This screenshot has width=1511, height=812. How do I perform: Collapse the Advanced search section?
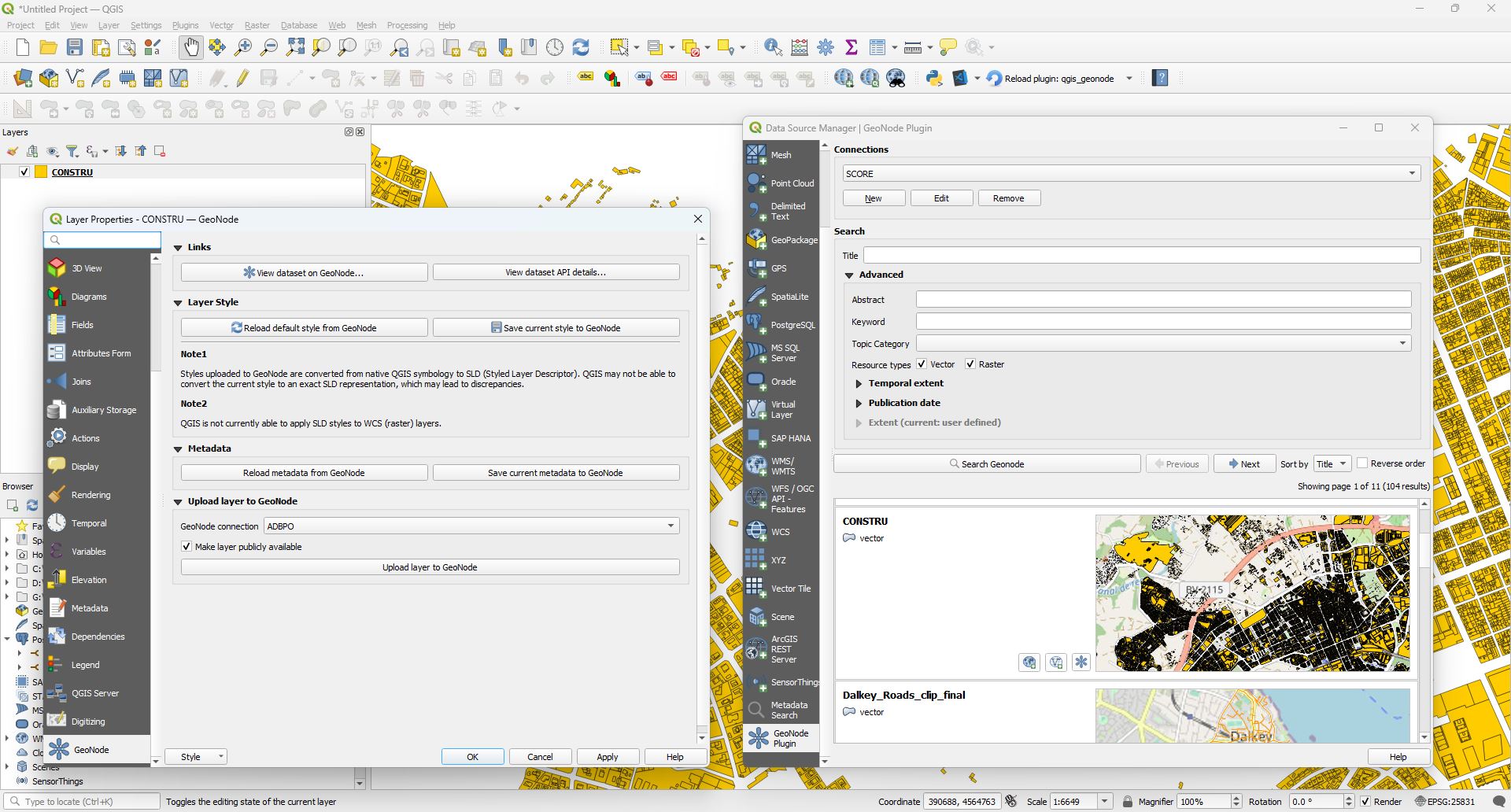point(849,275)
